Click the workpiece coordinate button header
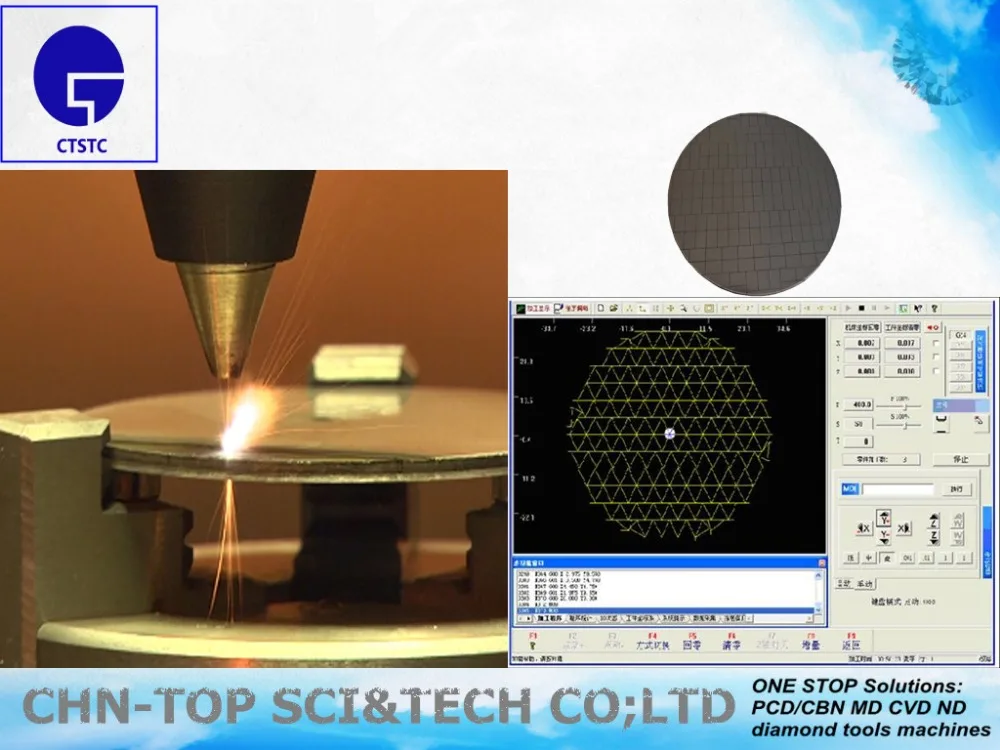This screenshot has height=750, width=1000. (902, 327)
